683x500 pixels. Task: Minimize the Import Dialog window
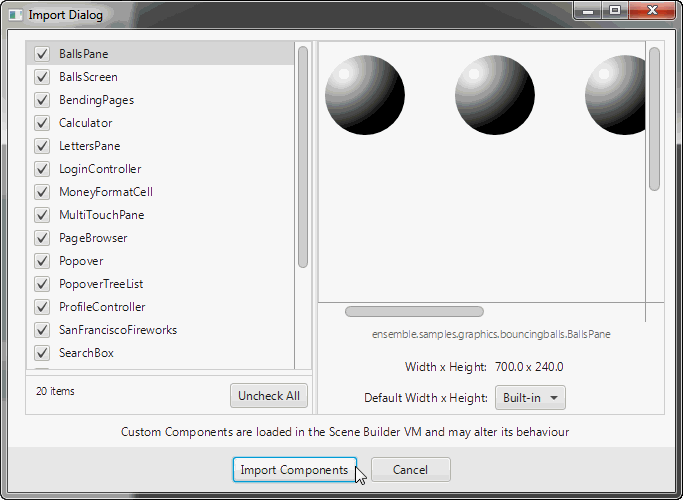pos(588,10)
